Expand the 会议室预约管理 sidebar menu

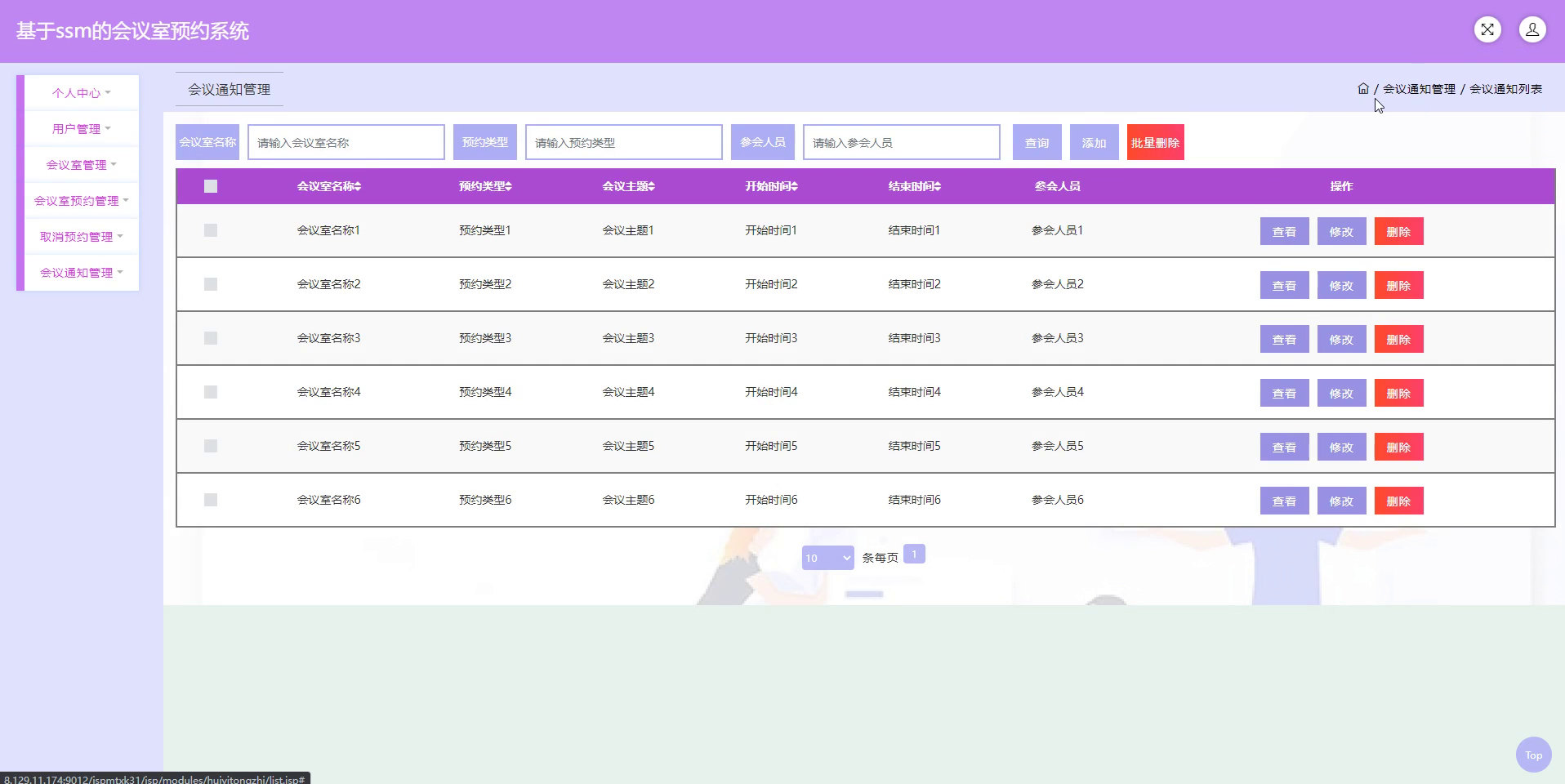[x=82, y=201]
